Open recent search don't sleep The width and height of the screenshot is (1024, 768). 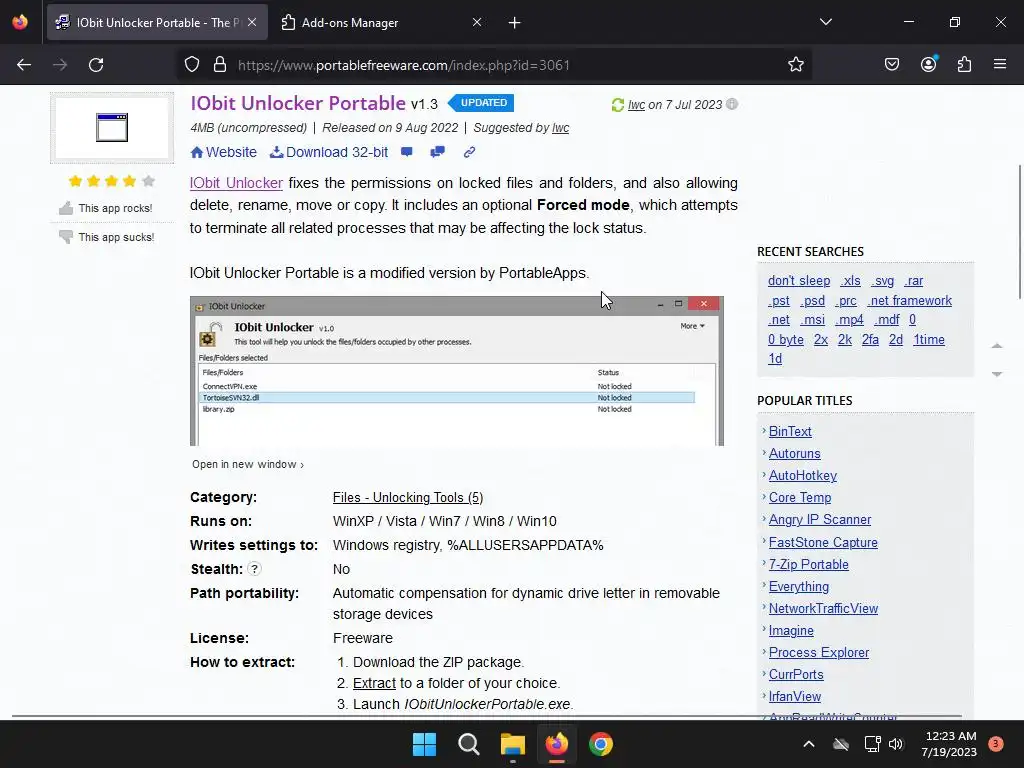click(799, 281)
